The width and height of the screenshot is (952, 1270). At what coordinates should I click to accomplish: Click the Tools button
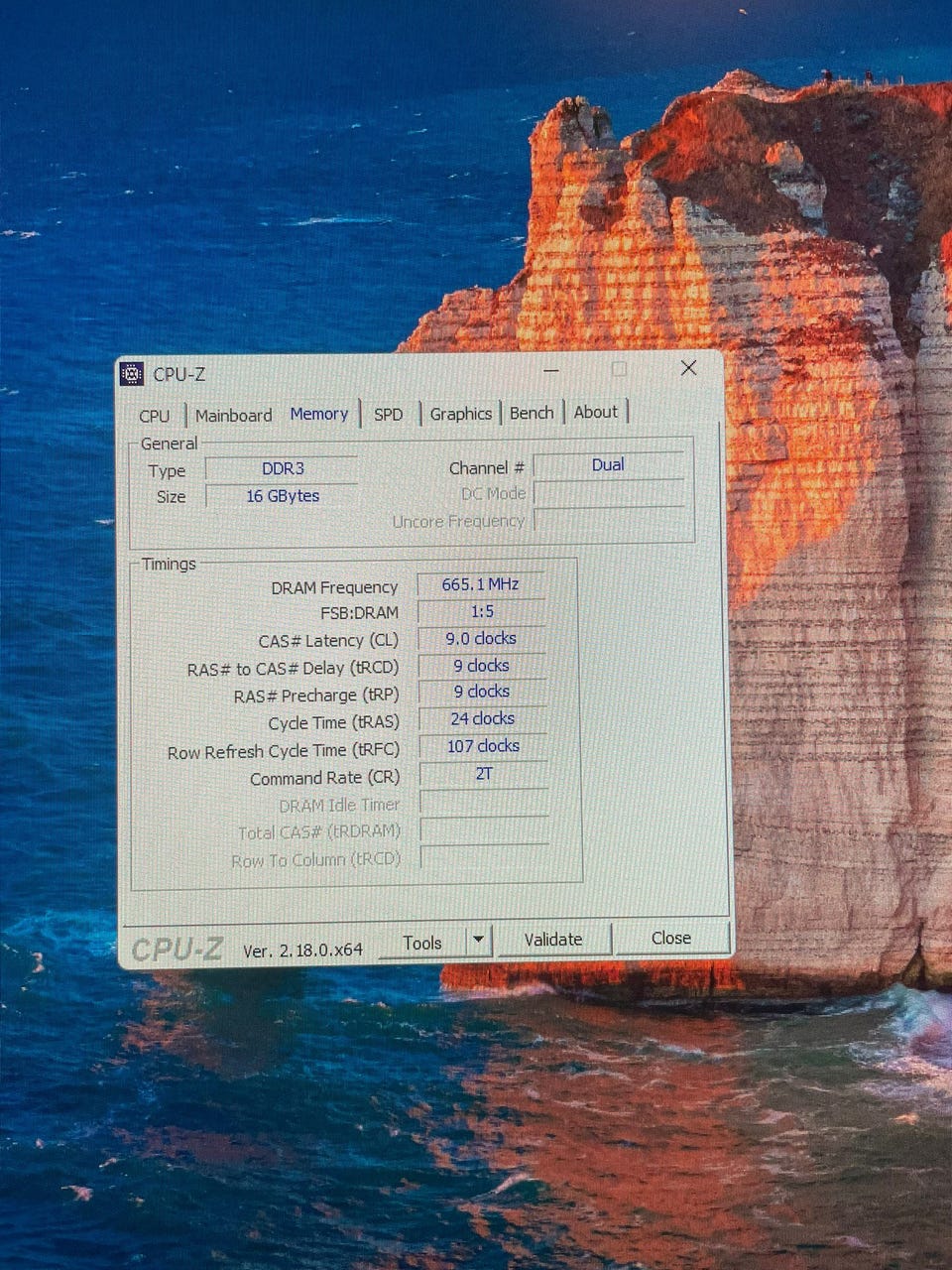[422, 943]
